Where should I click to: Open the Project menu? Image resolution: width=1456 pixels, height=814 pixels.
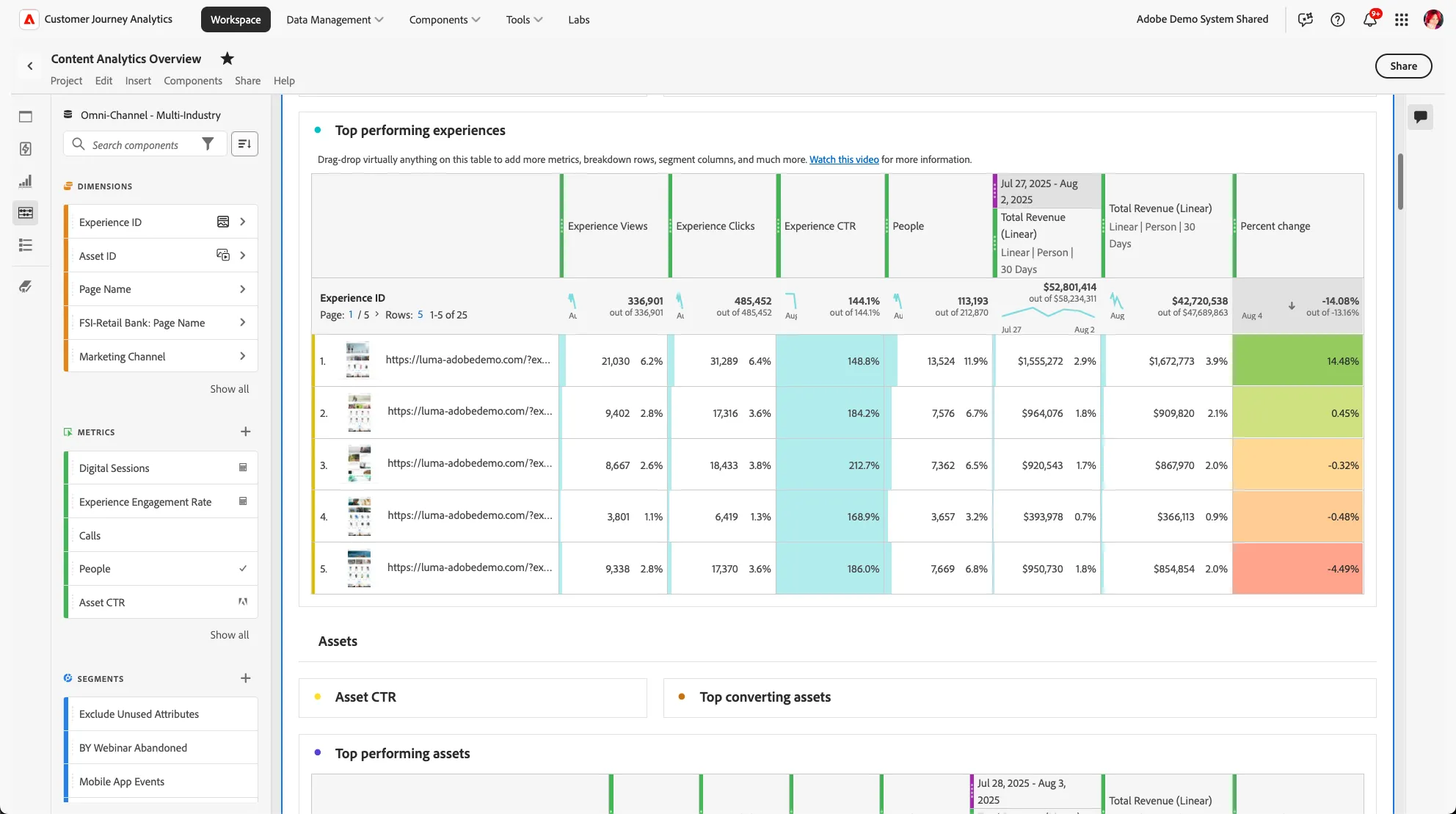(x=66, y=81)
